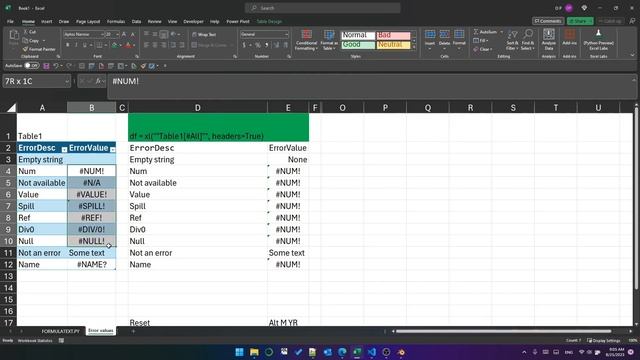640x360 pixels.
Task: Apply the Normal cell style
Action: click(358, 36)
